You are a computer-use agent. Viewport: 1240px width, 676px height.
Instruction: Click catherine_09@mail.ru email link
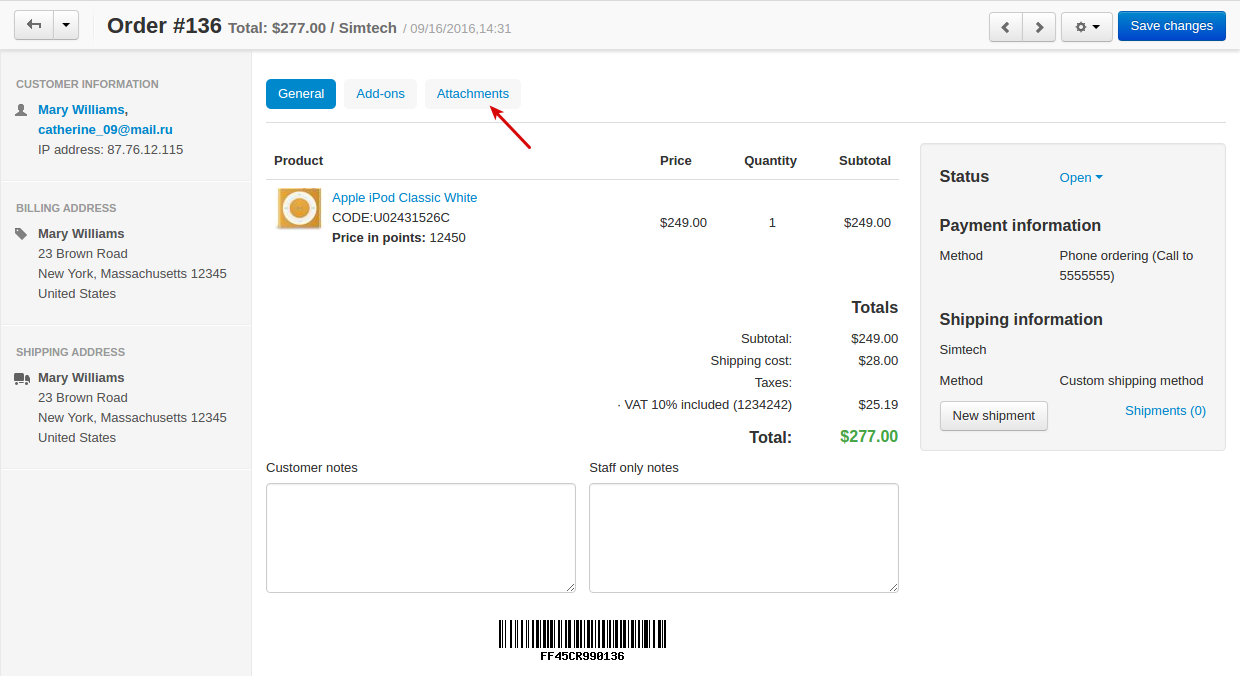coord(105,130)
